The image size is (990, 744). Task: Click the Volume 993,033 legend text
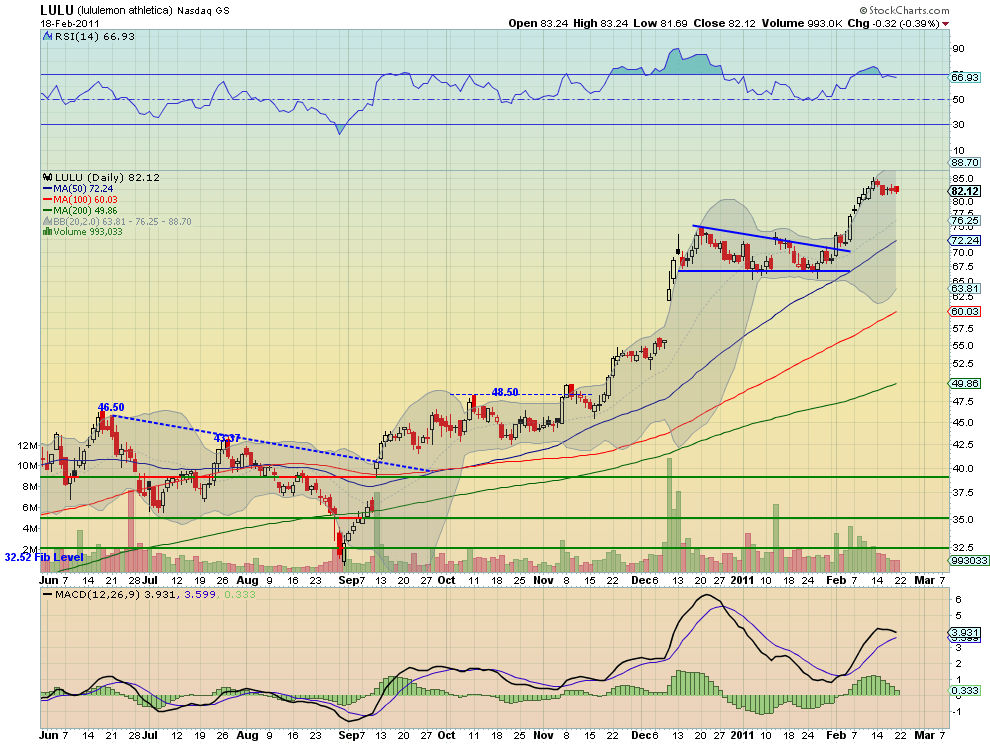pos(88,232)
